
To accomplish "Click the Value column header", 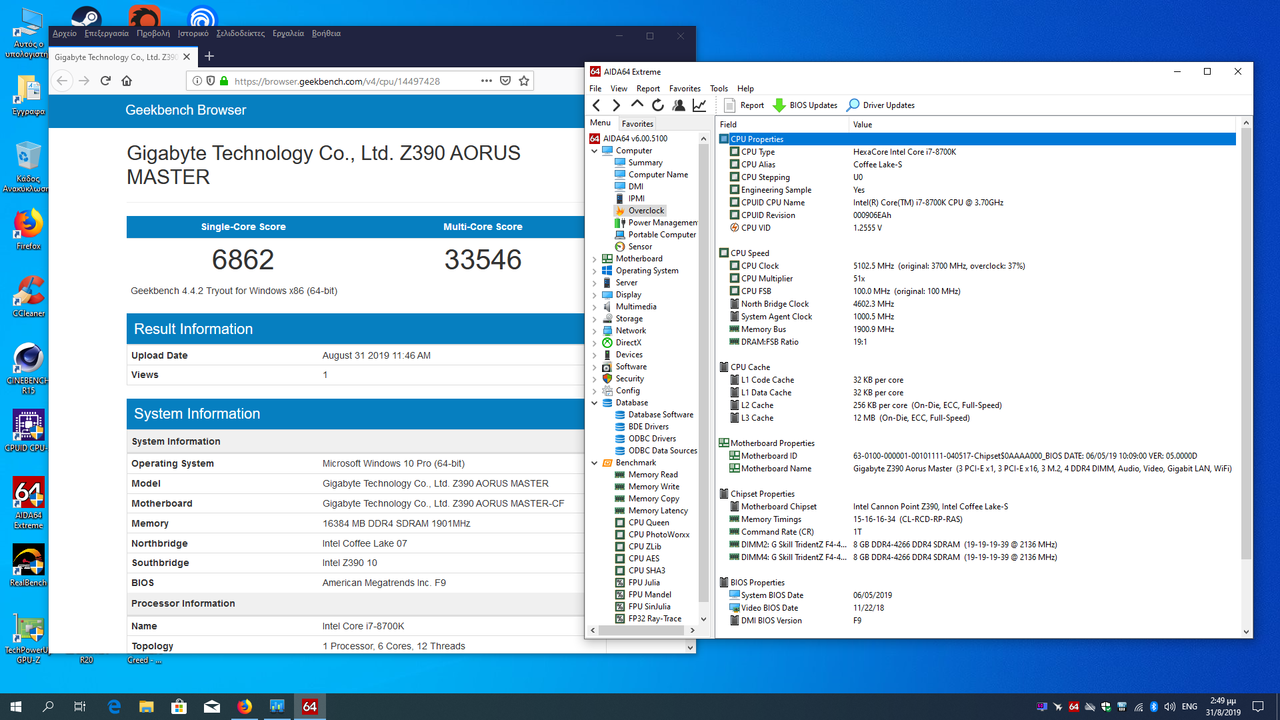I will pyautogui.click(x=1044, y=125).
